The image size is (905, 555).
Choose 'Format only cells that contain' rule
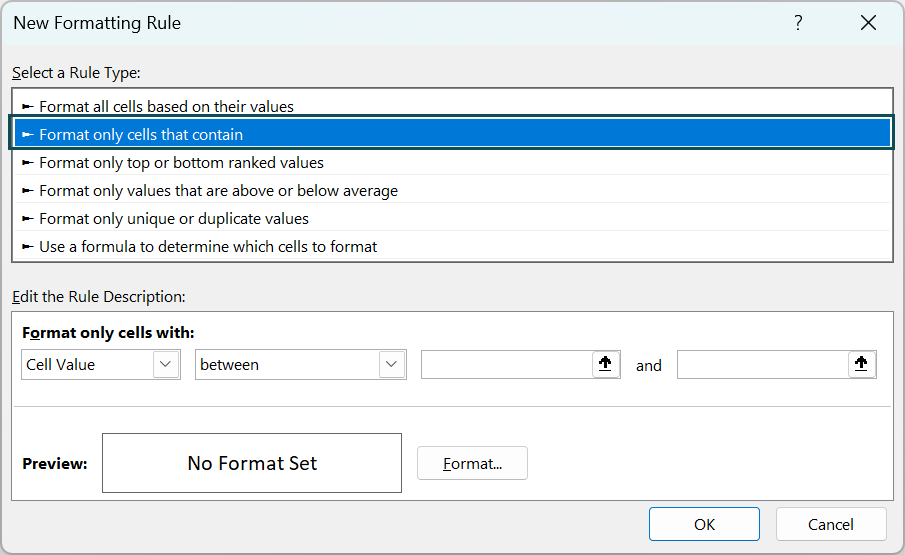(141, 134)
